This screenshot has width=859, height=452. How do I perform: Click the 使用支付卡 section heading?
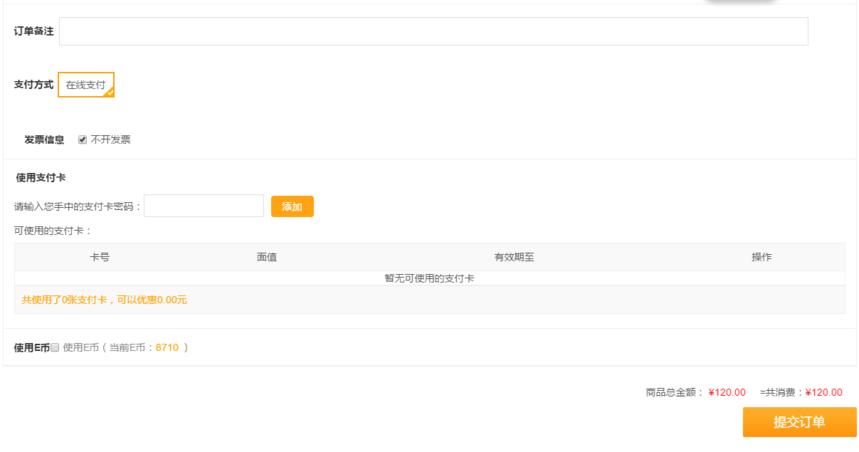(x=41, y=177)
